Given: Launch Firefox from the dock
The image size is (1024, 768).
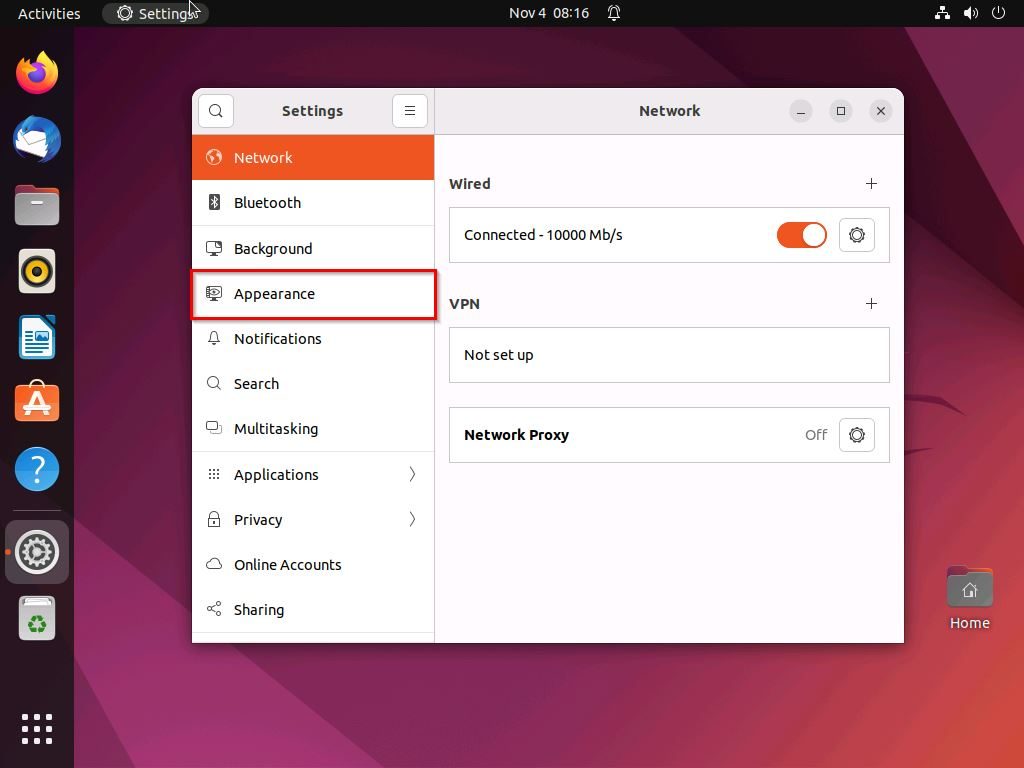Looking at the screenshot, I should (x=36, y=71).
